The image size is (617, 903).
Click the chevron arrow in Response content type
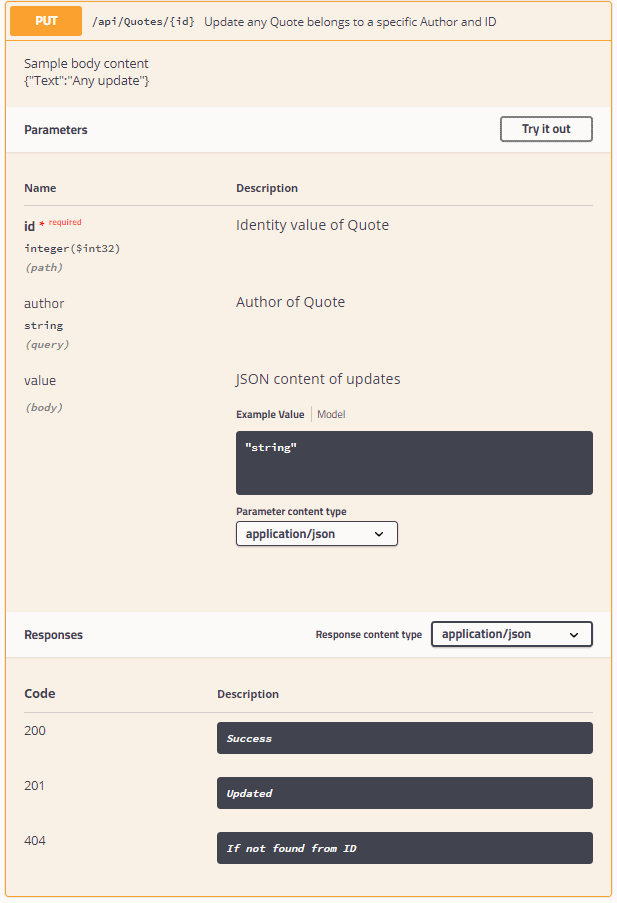click(574, 634)
